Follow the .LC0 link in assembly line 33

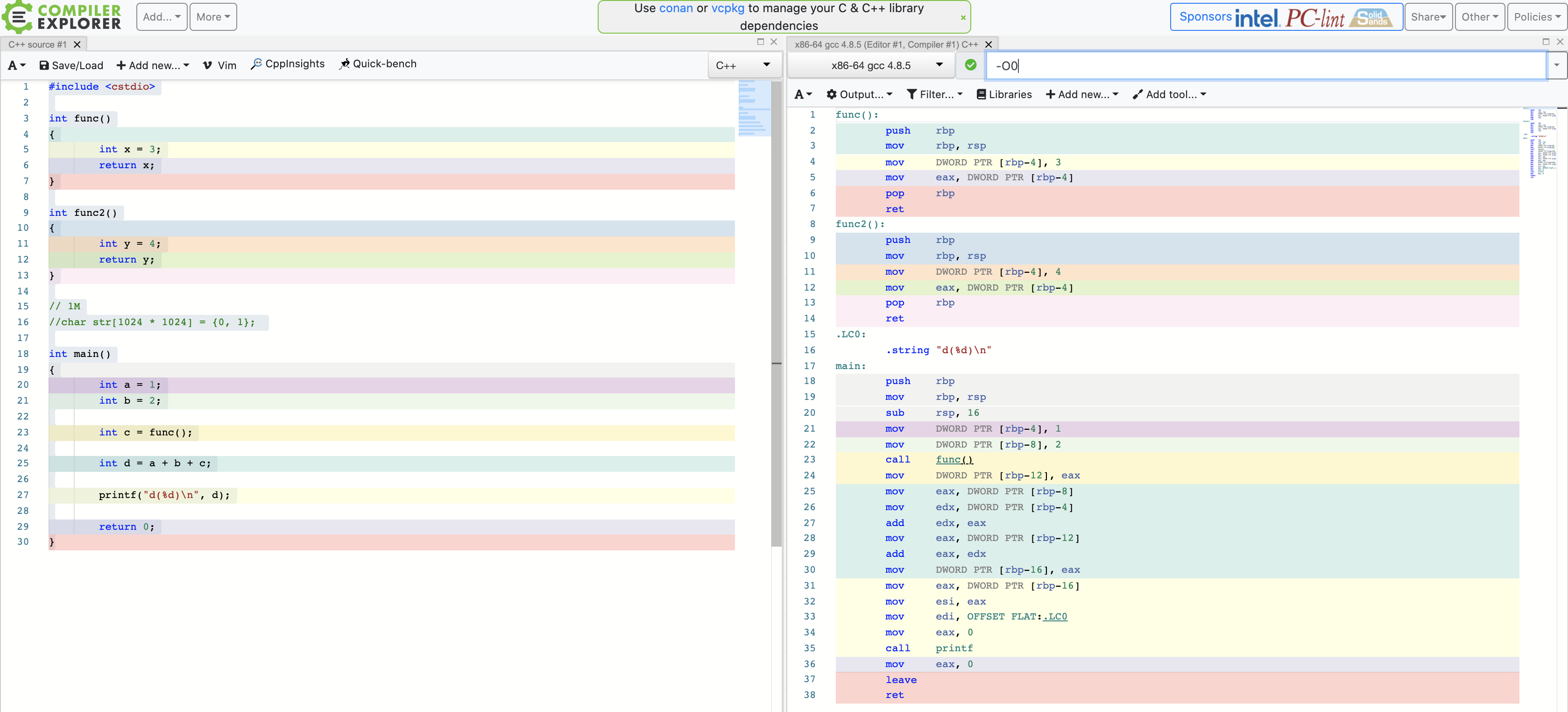click(1054, 617)
